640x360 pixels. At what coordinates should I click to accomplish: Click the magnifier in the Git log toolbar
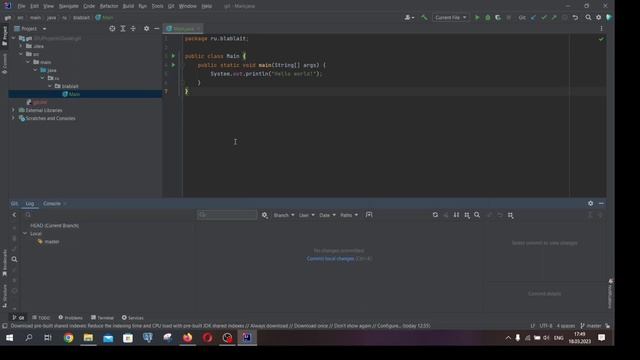point(477,215)
